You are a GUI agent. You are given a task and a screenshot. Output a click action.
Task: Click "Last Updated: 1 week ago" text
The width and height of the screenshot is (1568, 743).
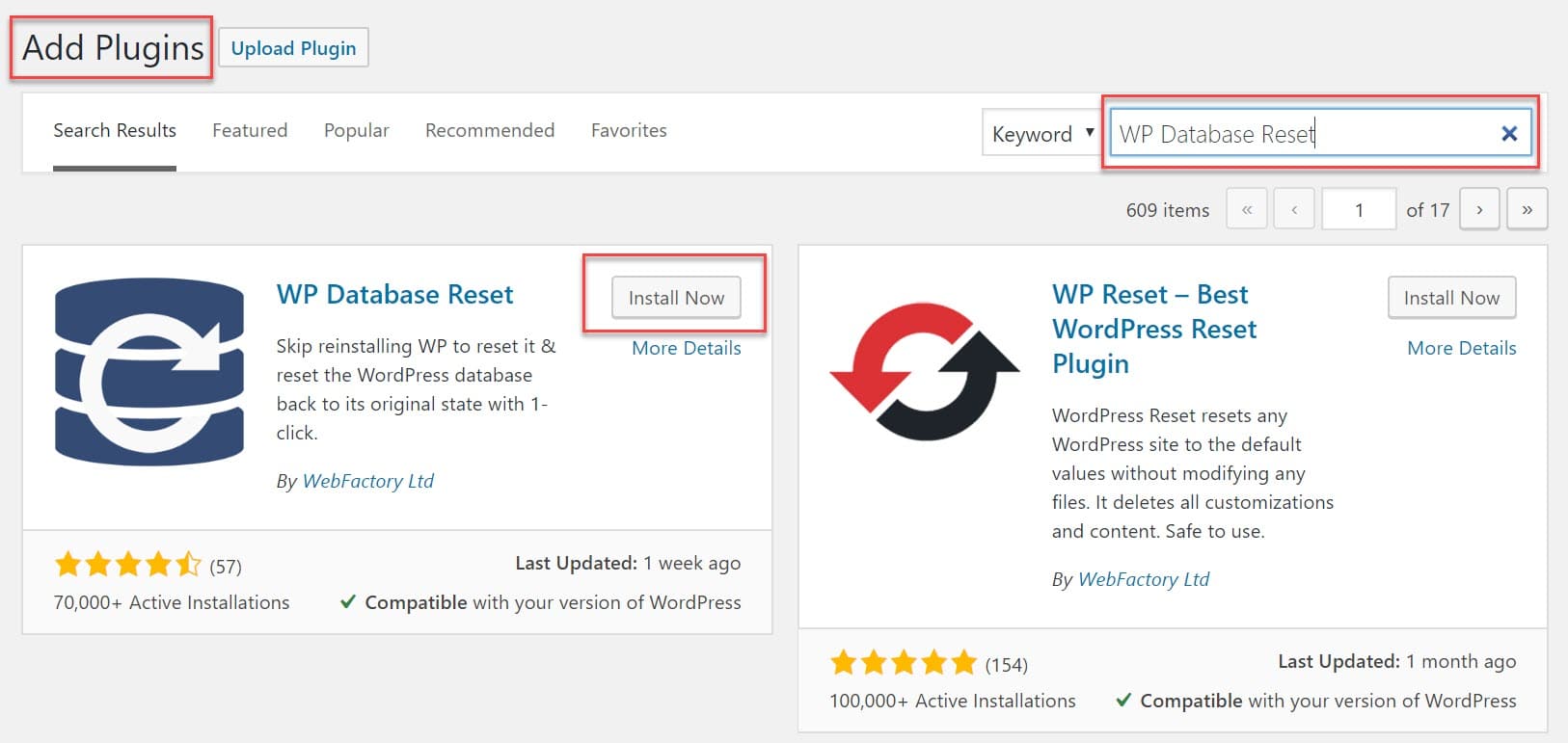(628, 563)
